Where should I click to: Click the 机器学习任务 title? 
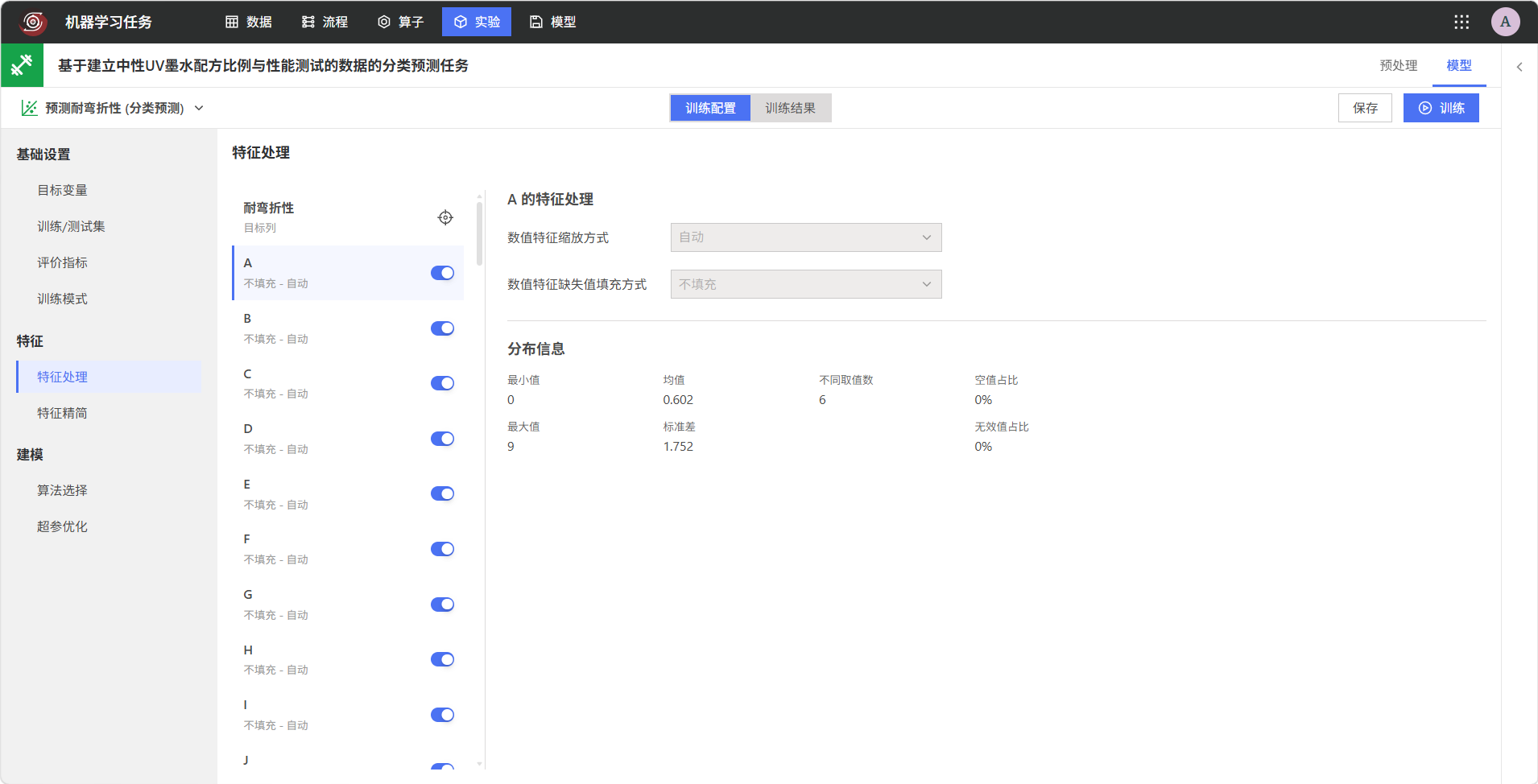pyautogui.click(x=109, y=22)
